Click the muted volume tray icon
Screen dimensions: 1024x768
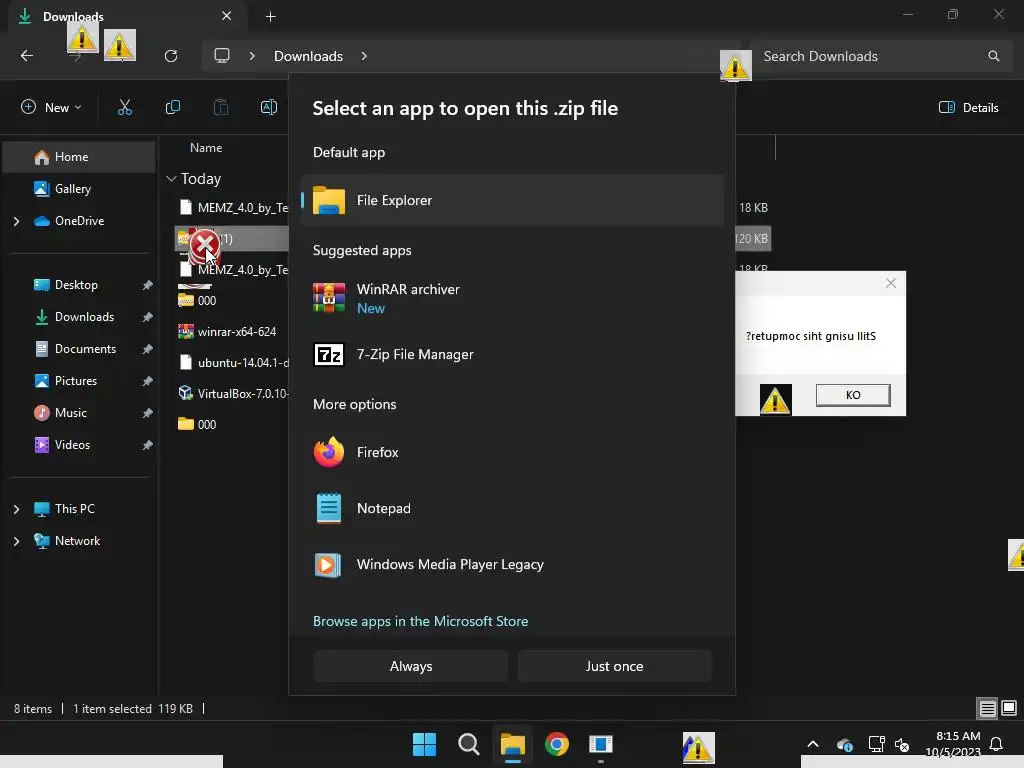(x=902, y=744)
